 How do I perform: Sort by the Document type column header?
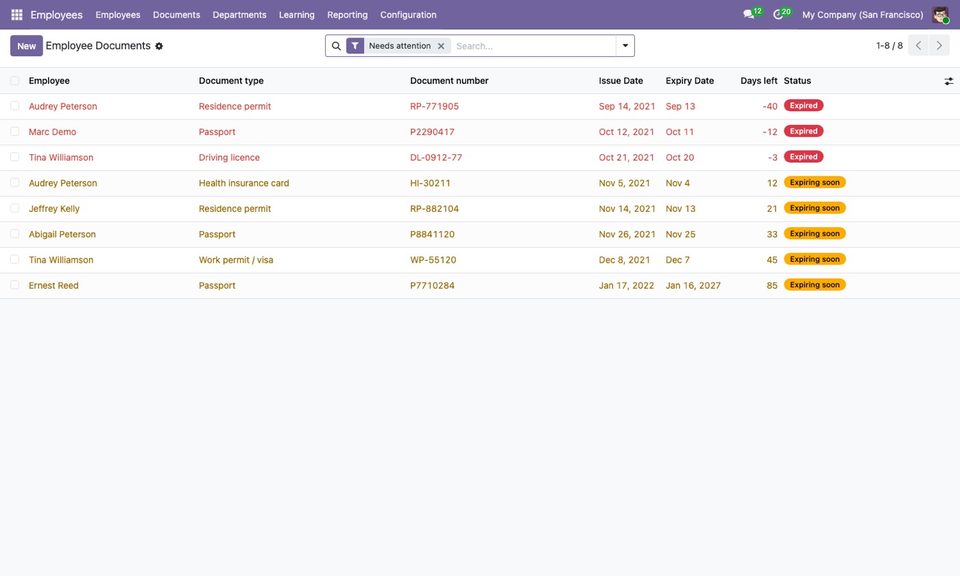tap(231, 81)
